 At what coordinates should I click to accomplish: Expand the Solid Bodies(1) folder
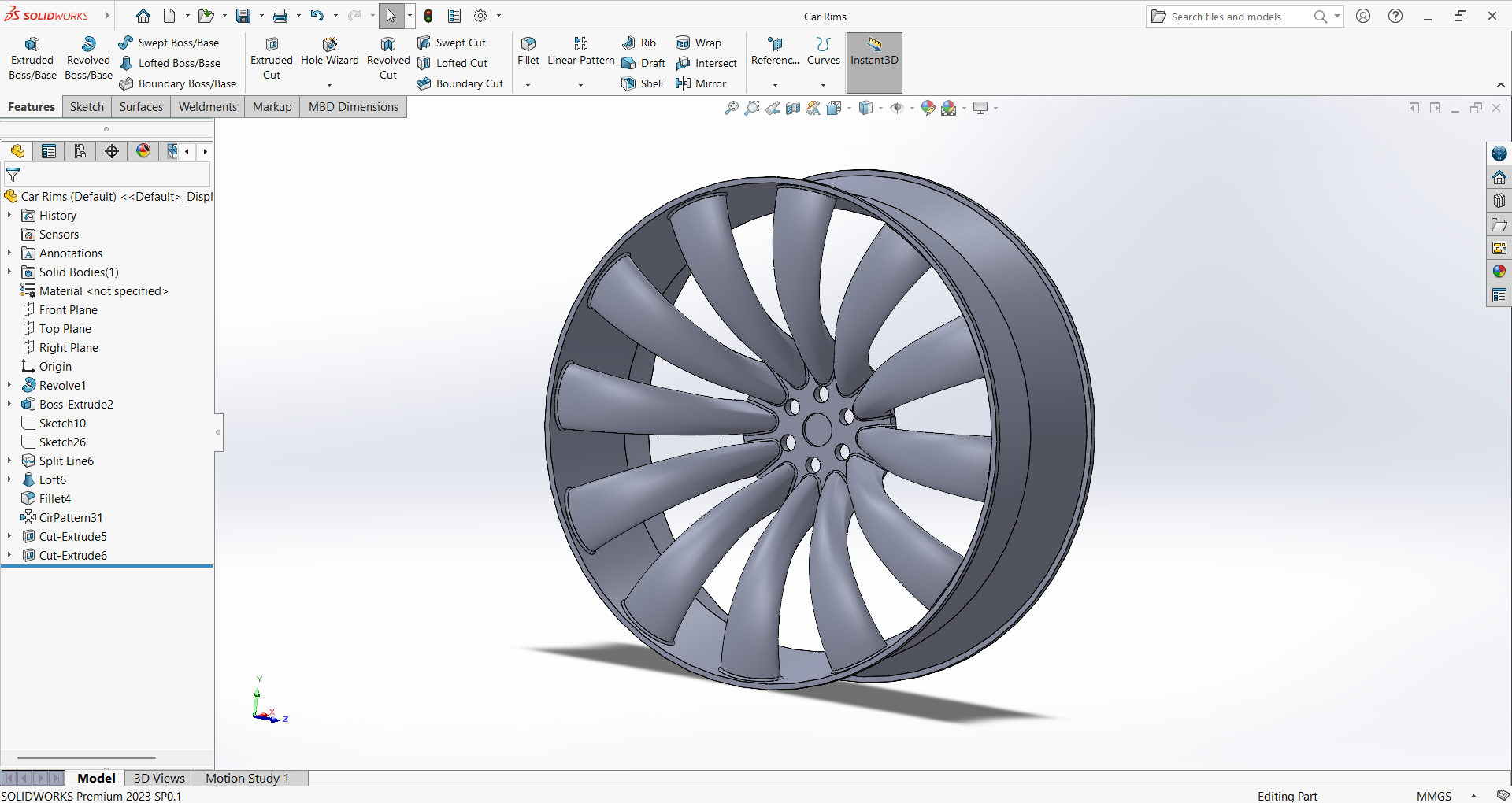[9, 272]
